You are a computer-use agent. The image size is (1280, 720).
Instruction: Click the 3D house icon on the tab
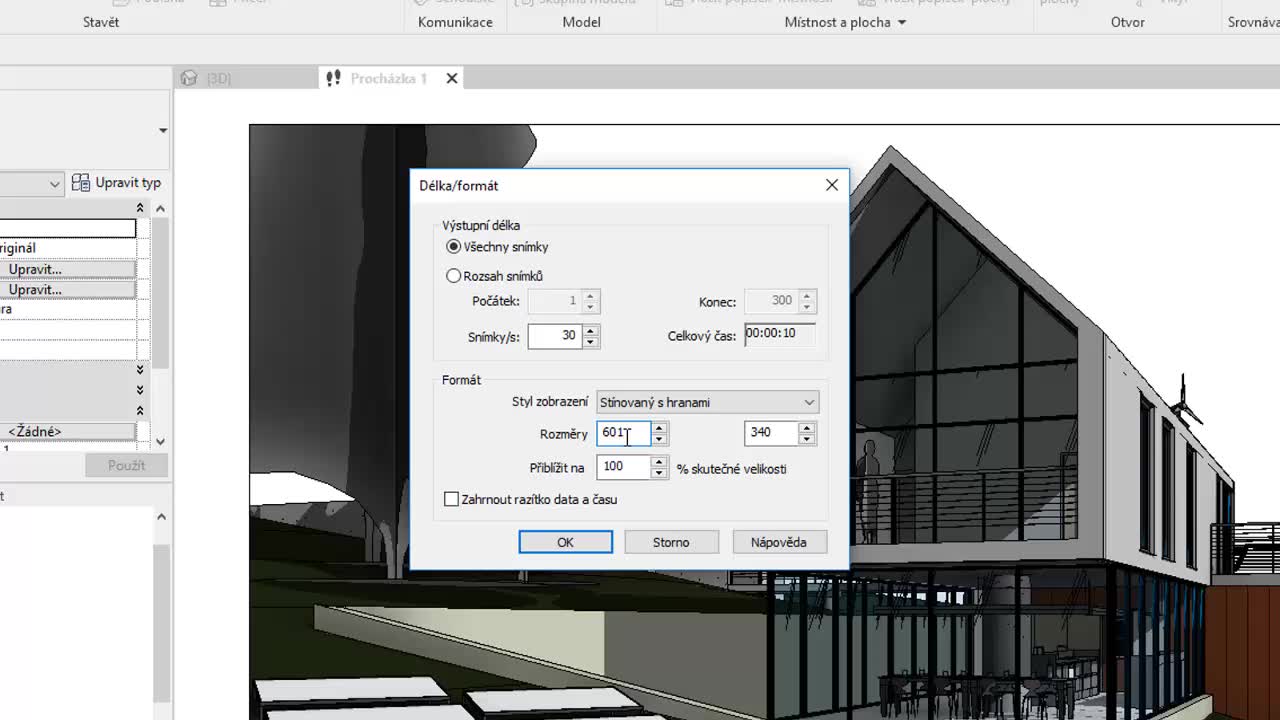point(189,78)
